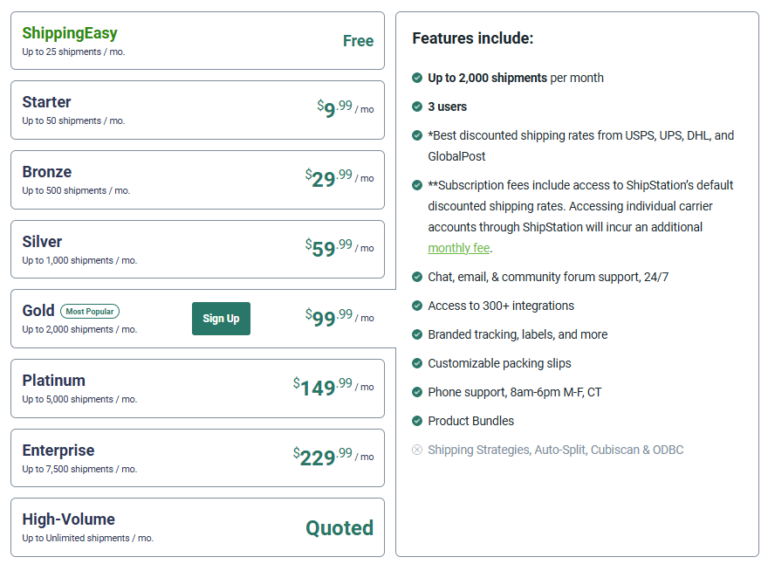Image resolution: width=768 pixels, height=564 pixels.
Task: Switch to the Silver plan
Action: (x=197, y=249)
